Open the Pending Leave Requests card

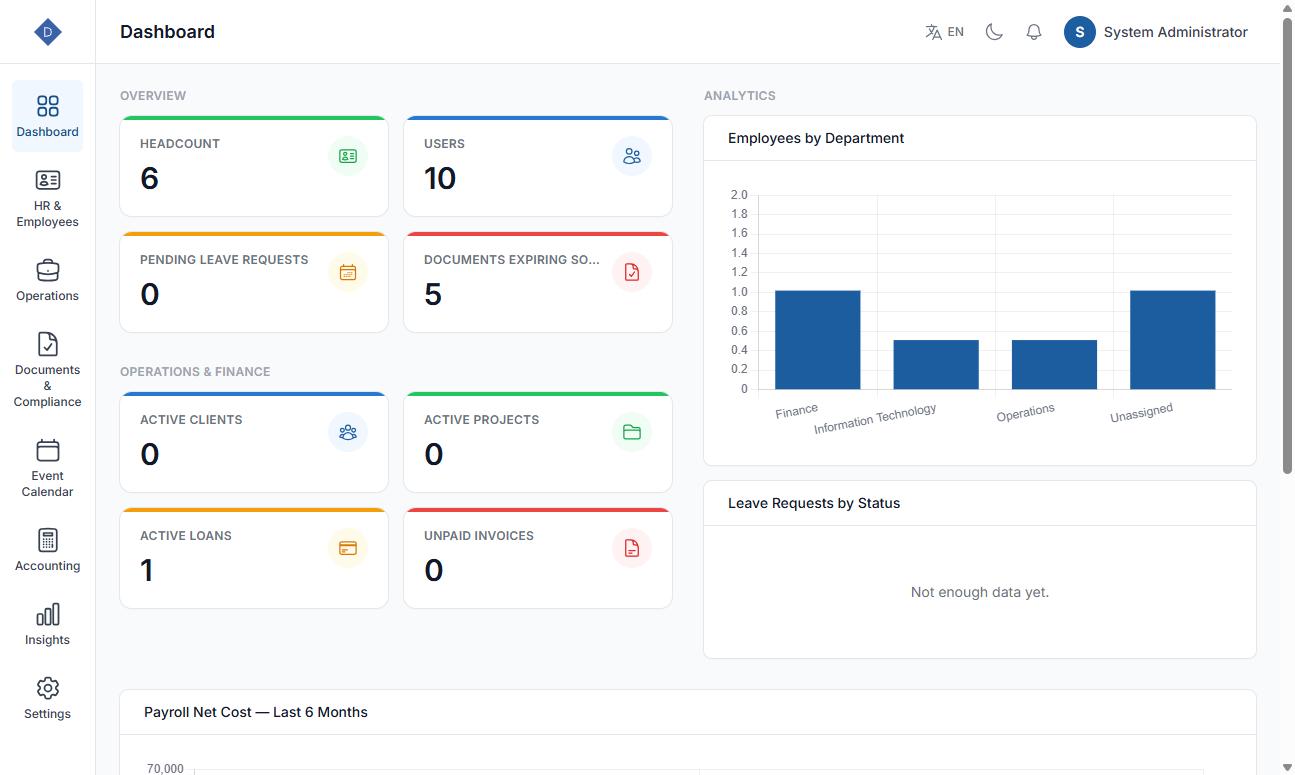coord(254,282)
